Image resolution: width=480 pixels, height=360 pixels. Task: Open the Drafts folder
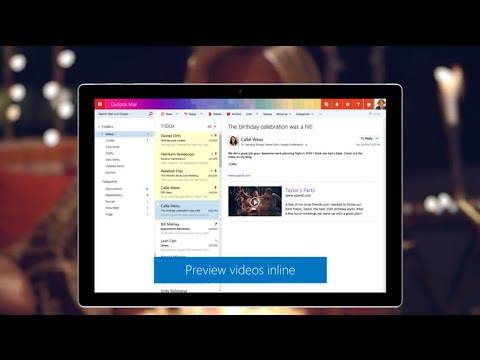(x=110, y=153)
